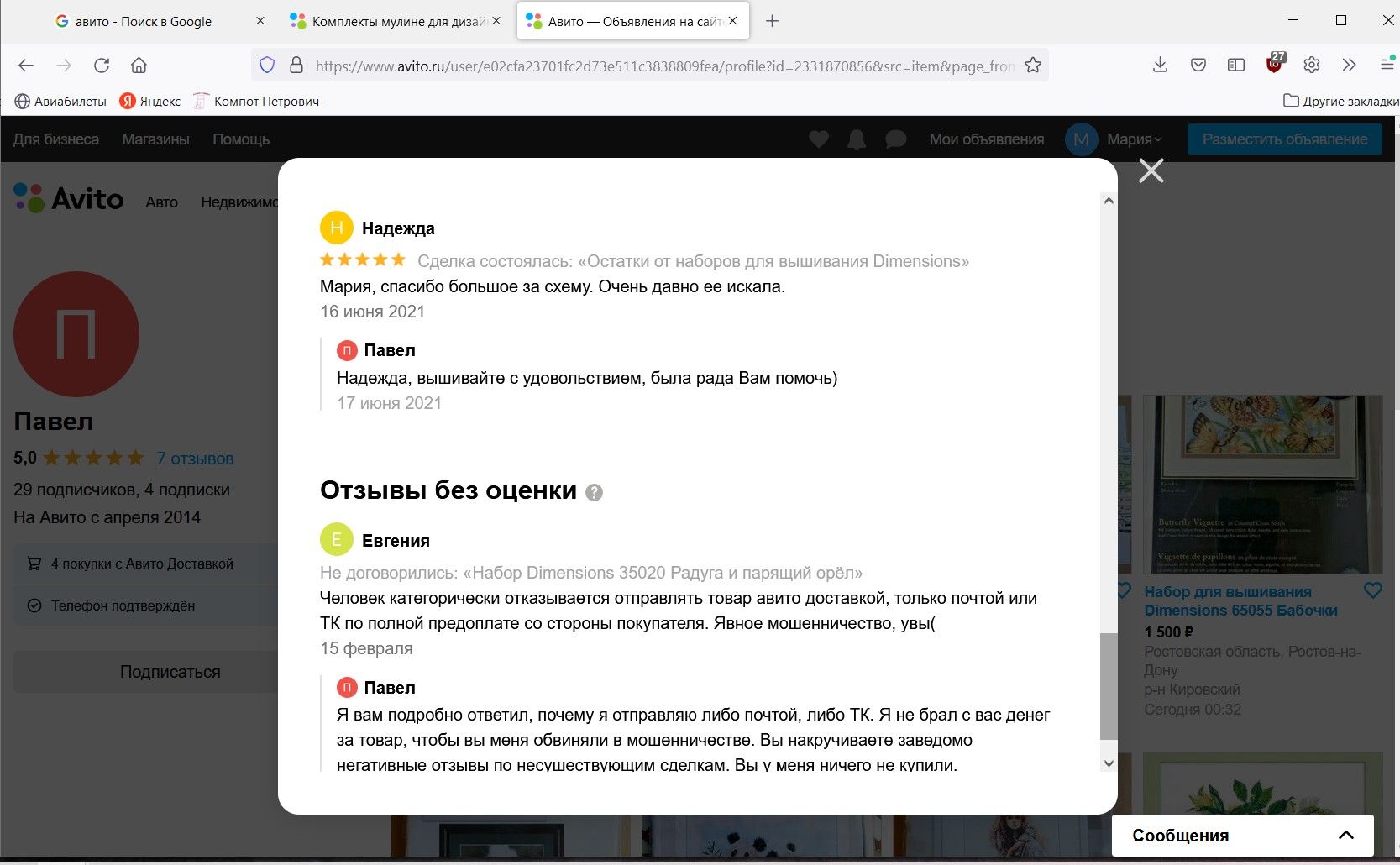The height and width of the screenshot is (865, 1400).
Task: Open favorites heart icon in Avito header
Action: [819, 139]
